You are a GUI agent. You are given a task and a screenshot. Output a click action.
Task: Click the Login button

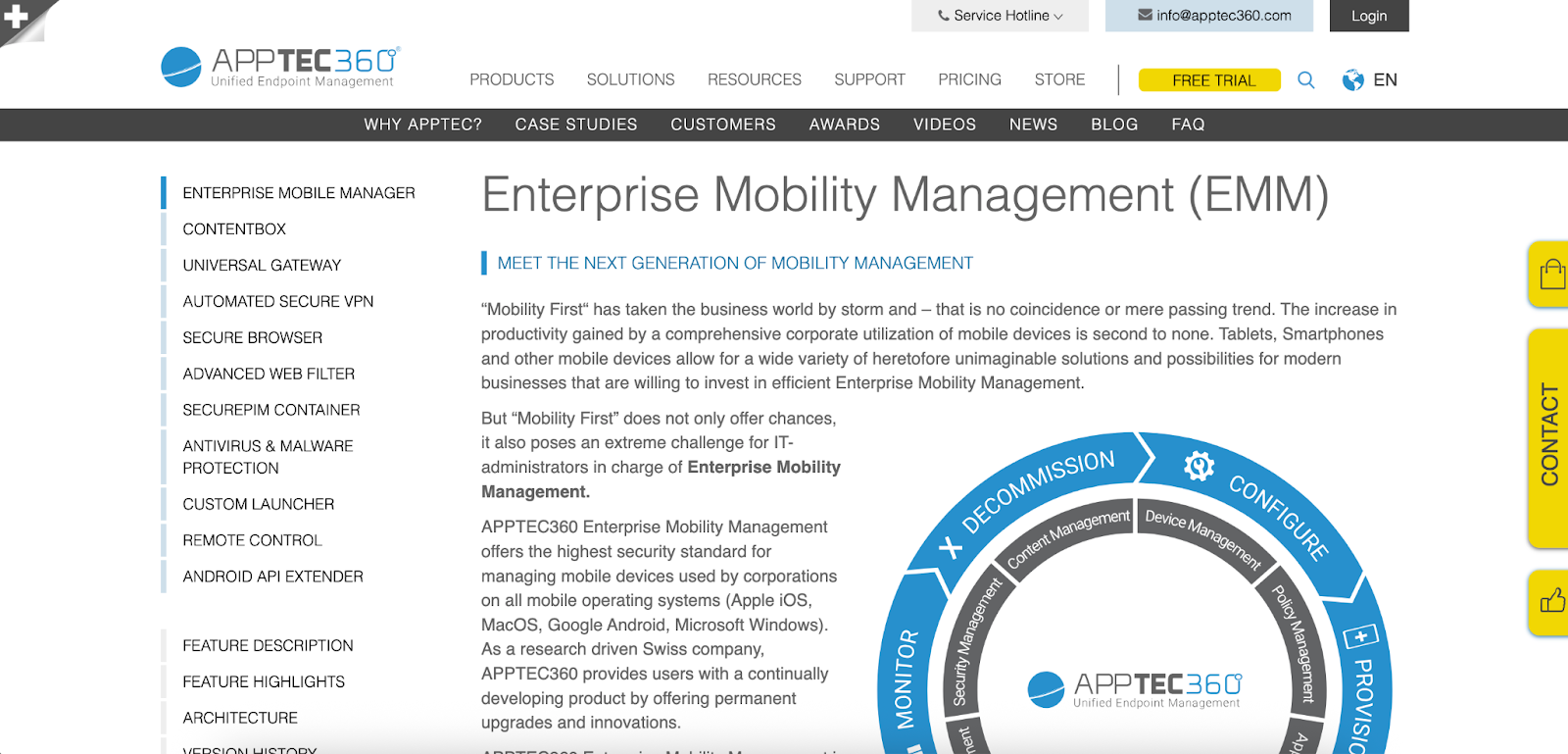tap(1369, 16)
